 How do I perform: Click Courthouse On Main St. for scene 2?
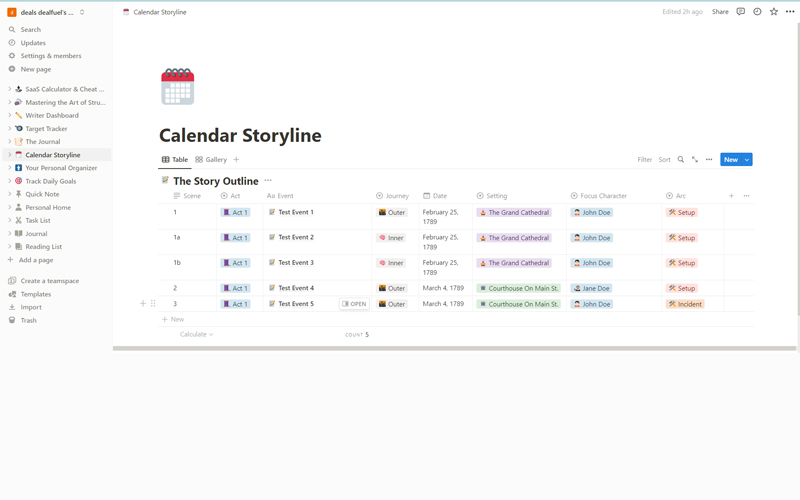(x=518, y=288)
